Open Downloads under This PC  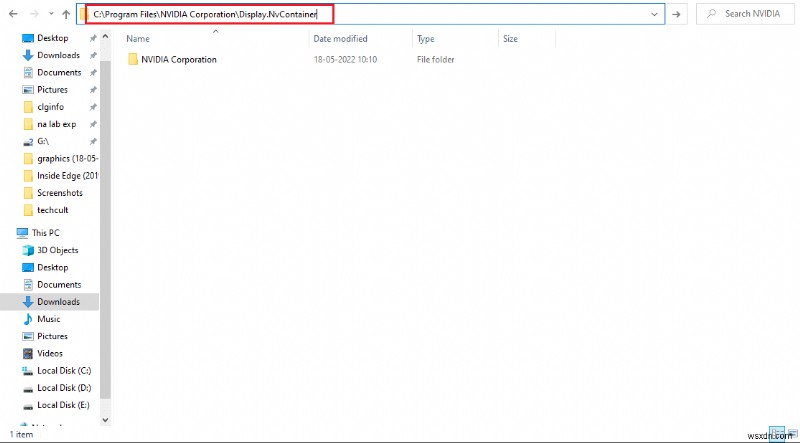pyautogui.click(x=58, y=302)
